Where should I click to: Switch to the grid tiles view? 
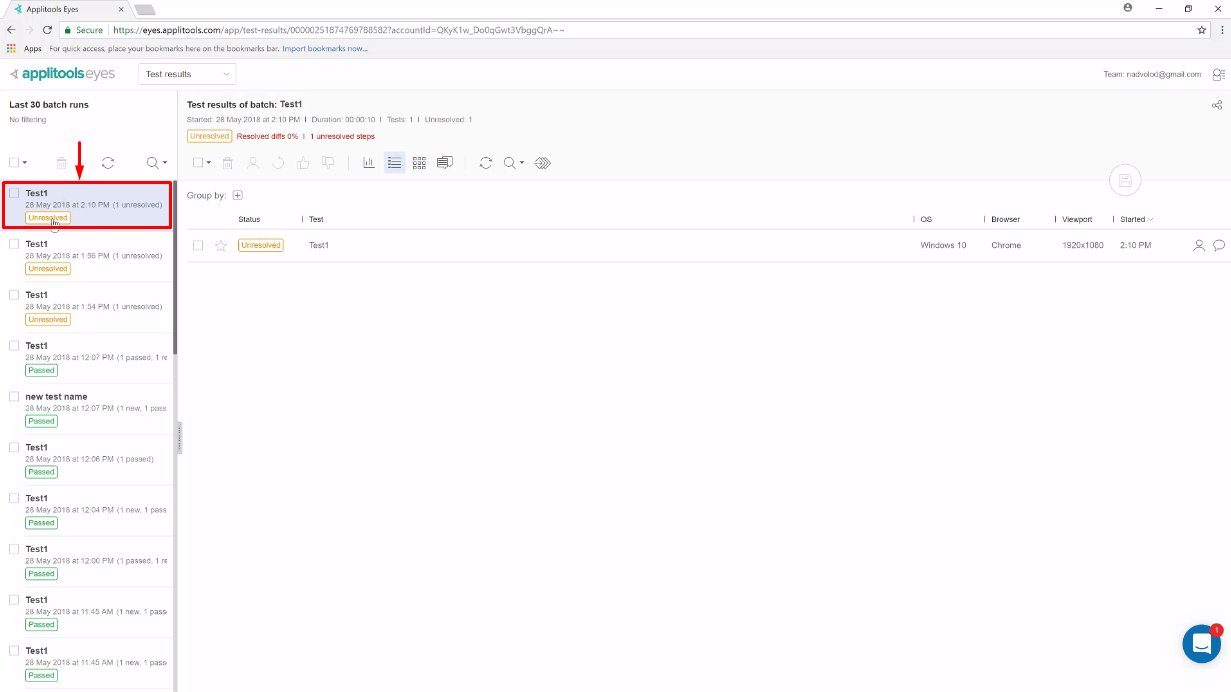coord(419,162)
